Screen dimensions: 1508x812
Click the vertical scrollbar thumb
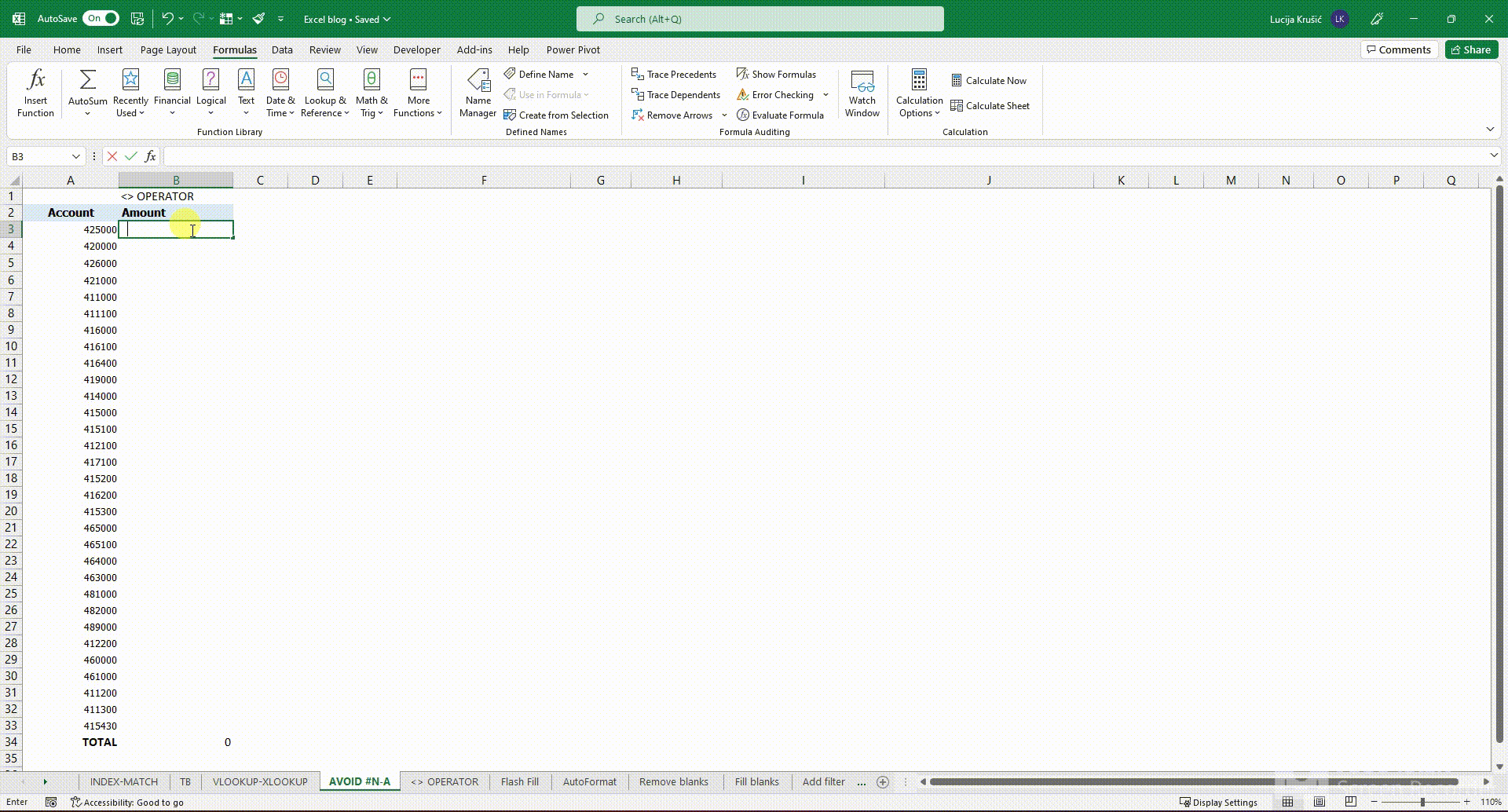[1499, 463]
